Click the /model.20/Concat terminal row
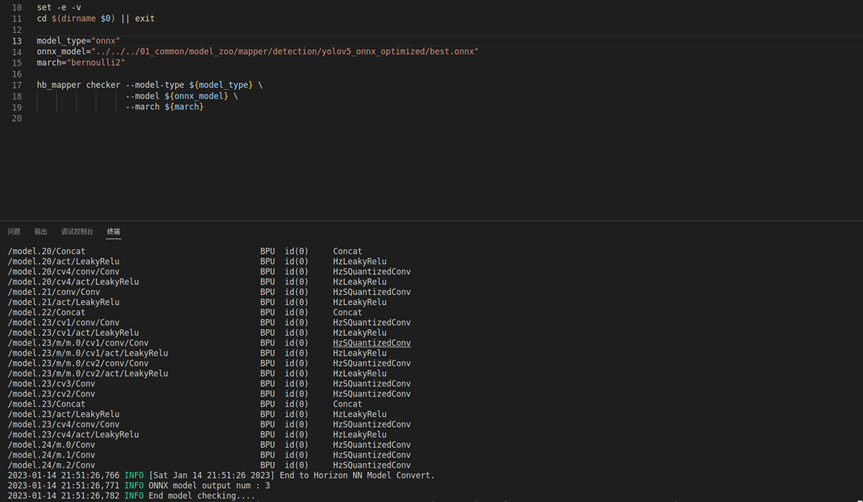The image size is (863, 502). (47, 251)
